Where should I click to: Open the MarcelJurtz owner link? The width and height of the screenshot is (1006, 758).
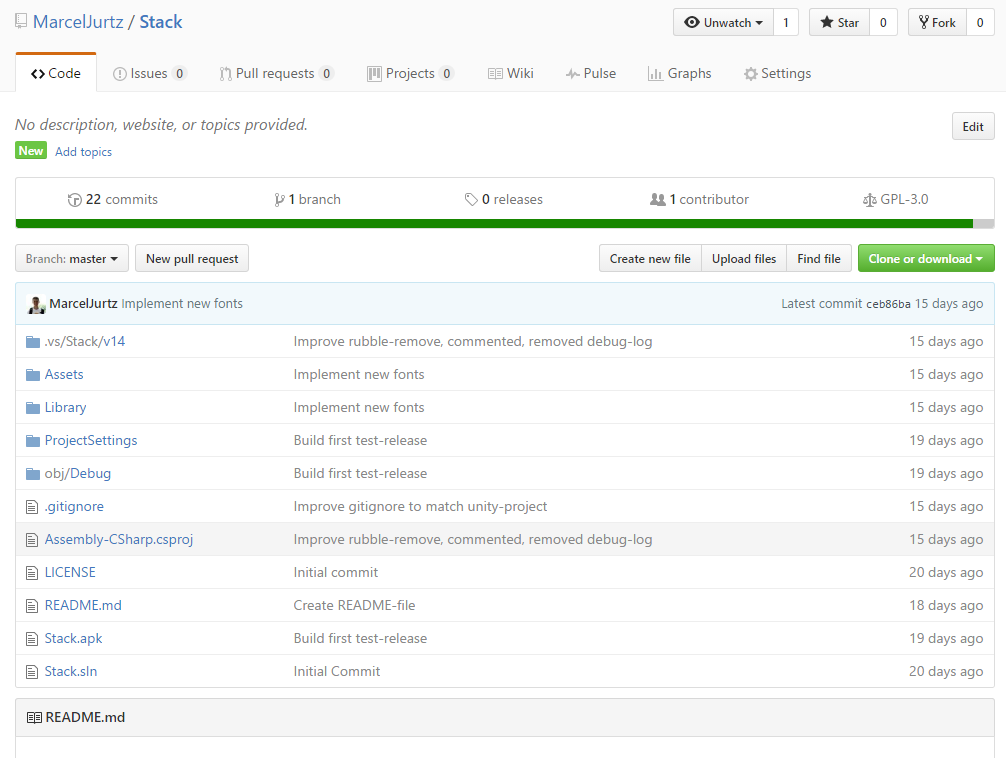coord(78,22)
